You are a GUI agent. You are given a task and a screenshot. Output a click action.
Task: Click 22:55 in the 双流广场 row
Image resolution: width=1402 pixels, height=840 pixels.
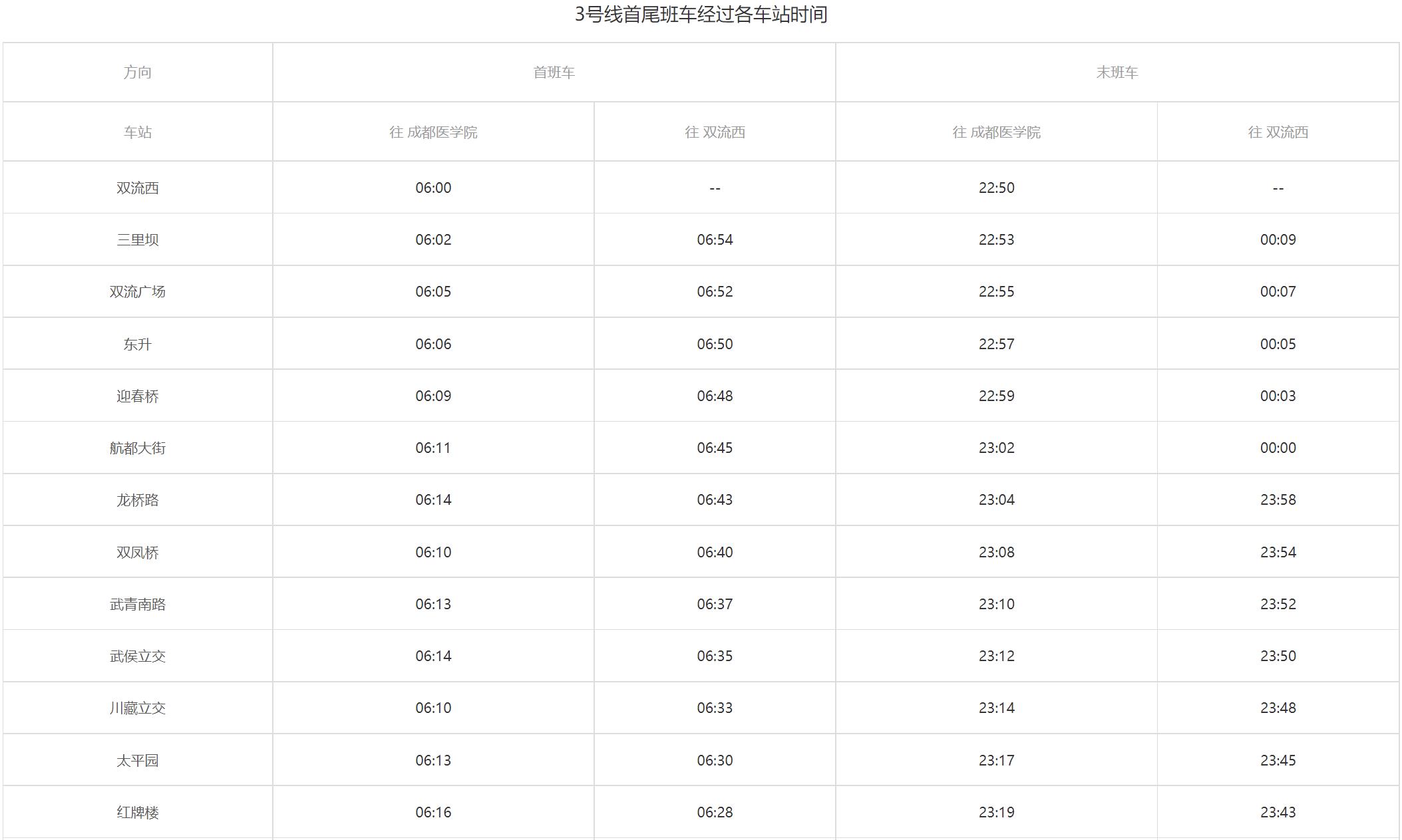click(996, 291)
